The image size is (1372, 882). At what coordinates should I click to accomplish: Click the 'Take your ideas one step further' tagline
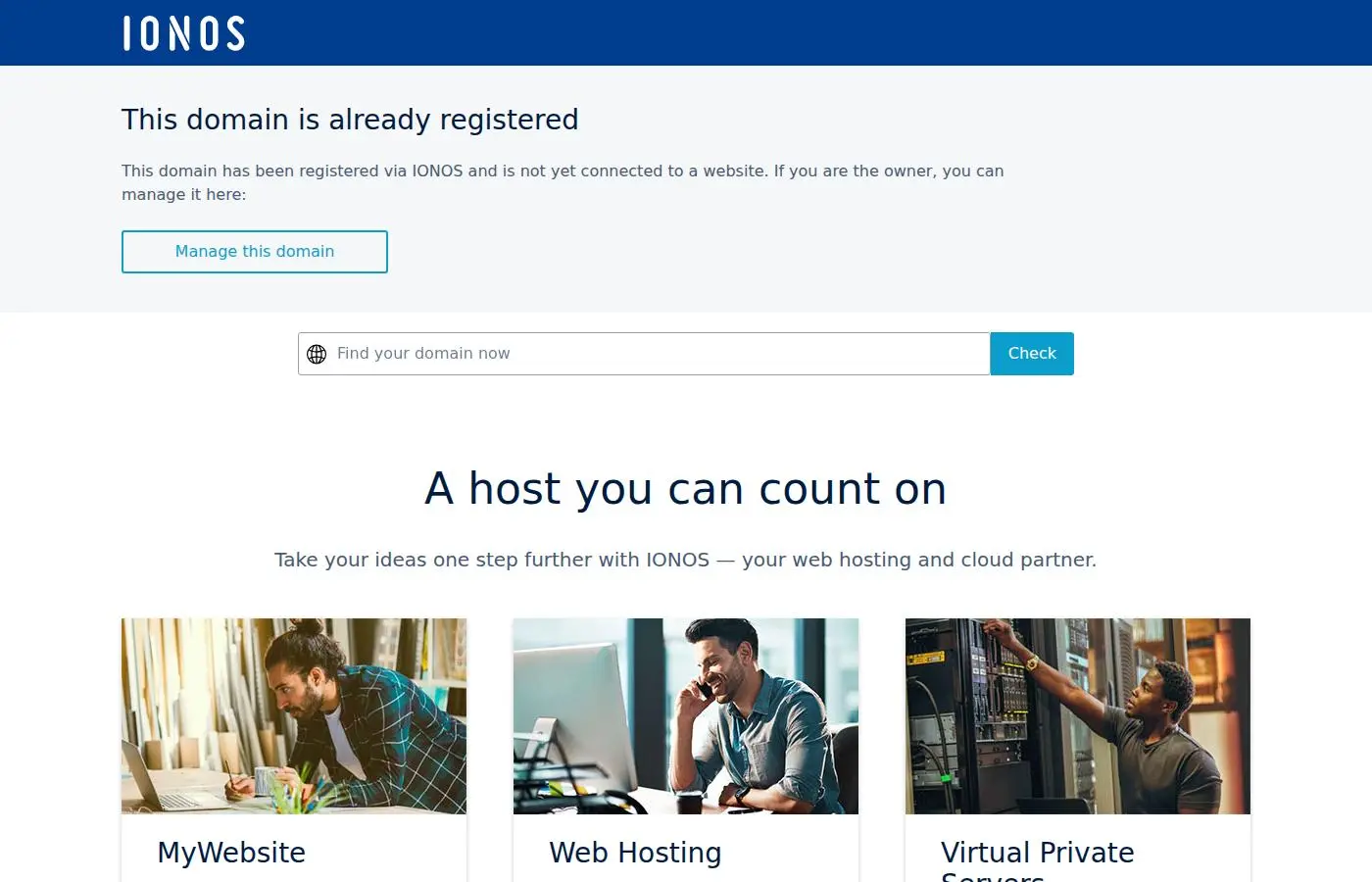click(x=686, y=560)
